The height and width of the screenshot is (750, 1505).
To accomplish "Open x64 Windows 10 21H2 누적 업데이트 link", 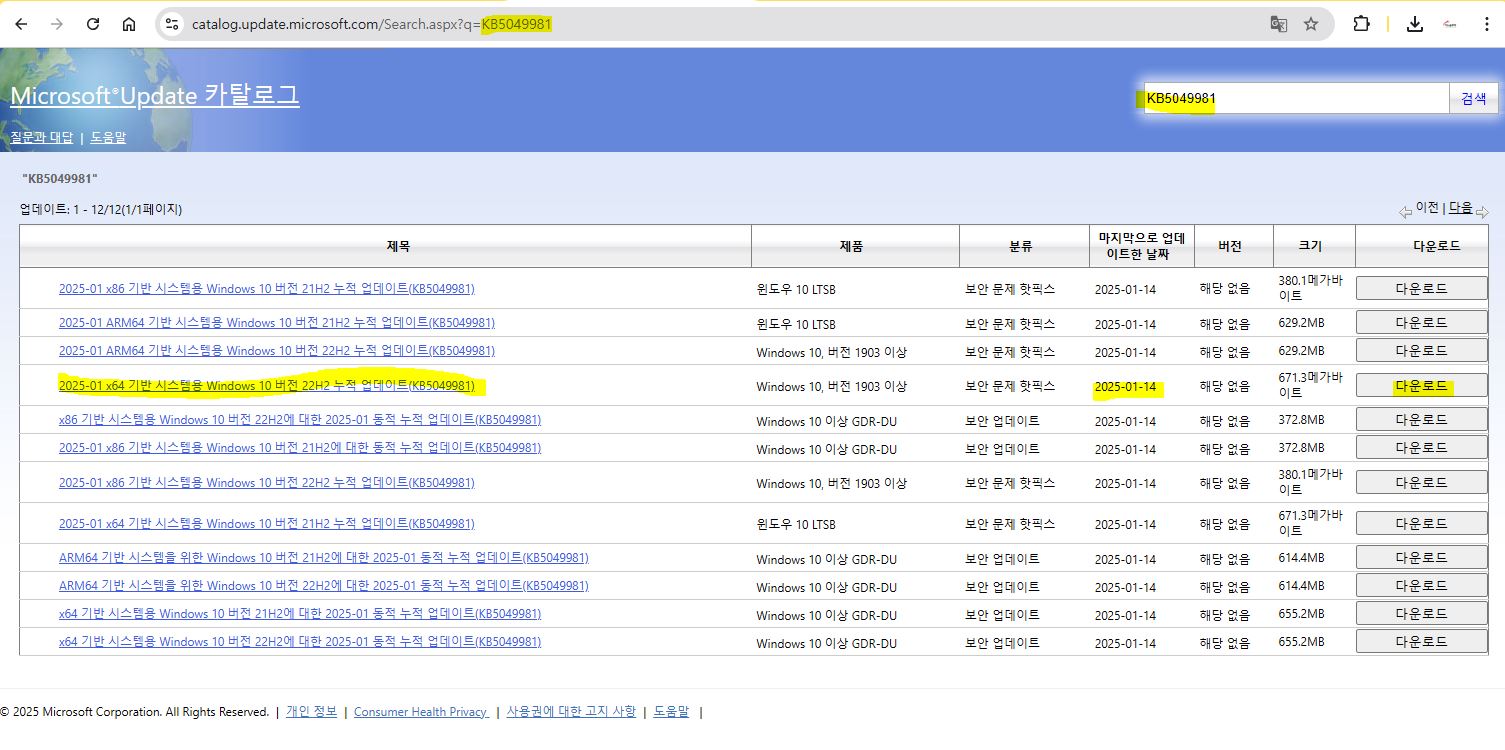I will point(266,524).
